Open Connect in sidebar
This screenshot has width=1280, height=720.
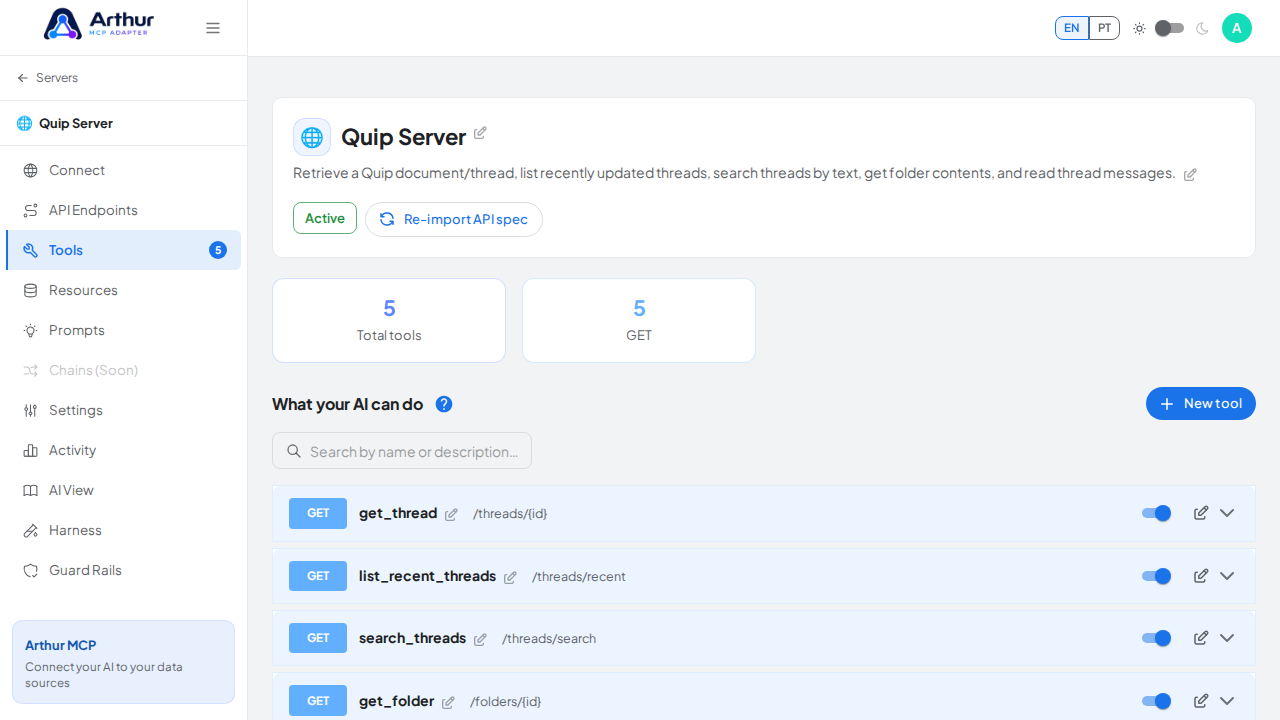click(x=123, y=170)
